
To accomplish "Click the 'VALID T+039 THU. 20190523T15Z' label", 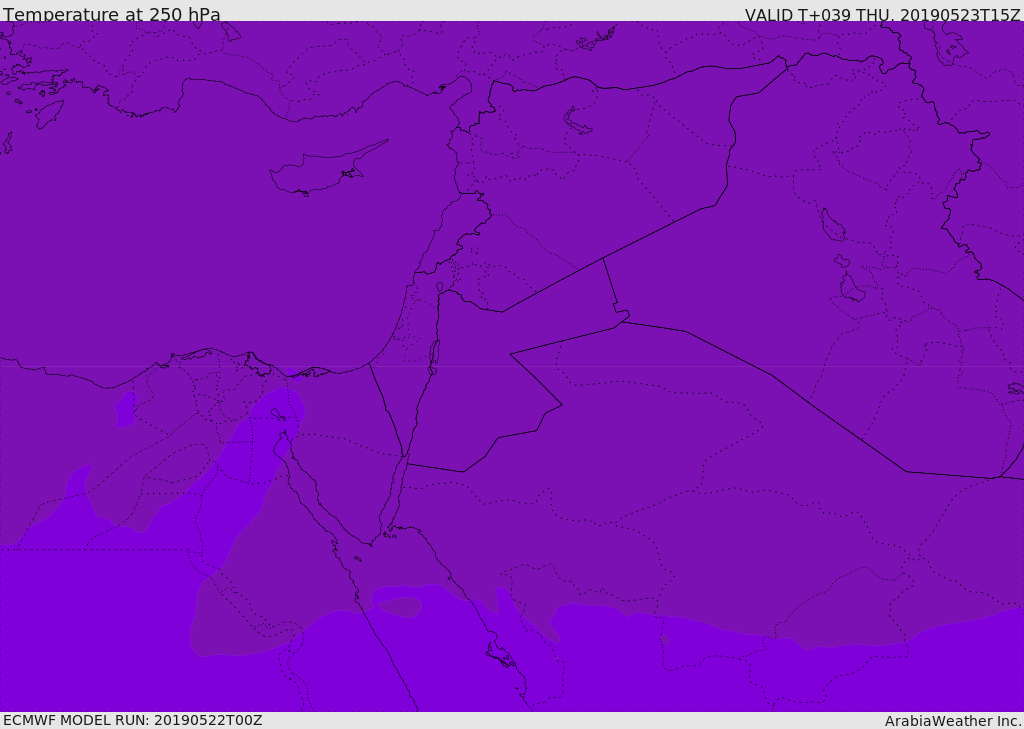I will point(882,14).
